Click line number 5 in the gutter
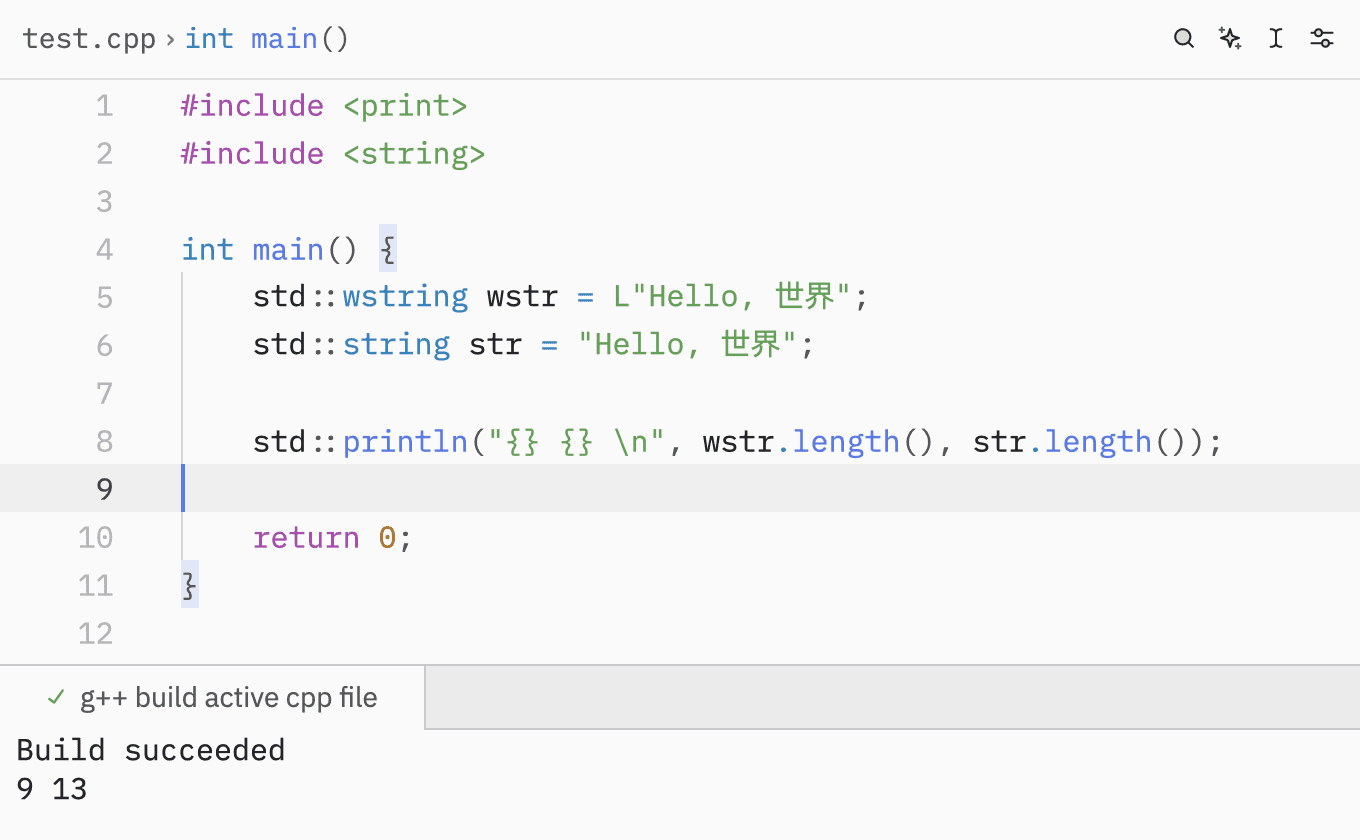The image size is (1360, 840). [104, 297]
